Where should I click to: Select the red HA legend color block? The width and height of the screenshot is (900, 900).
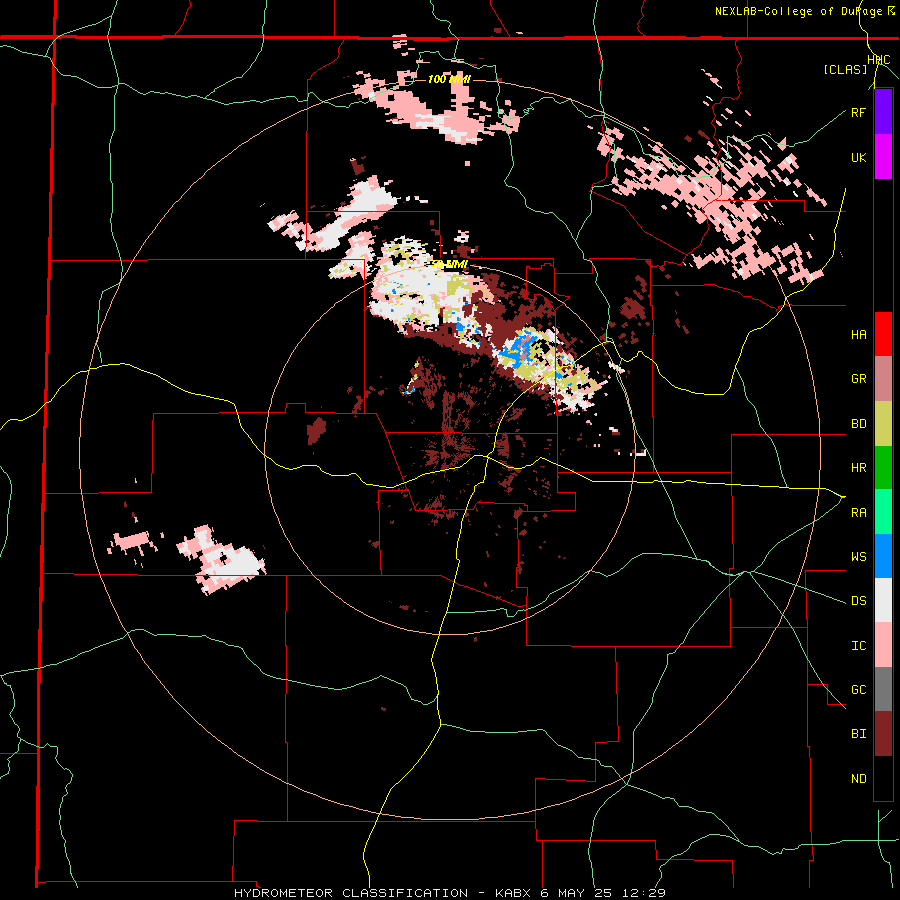point(883,334)
